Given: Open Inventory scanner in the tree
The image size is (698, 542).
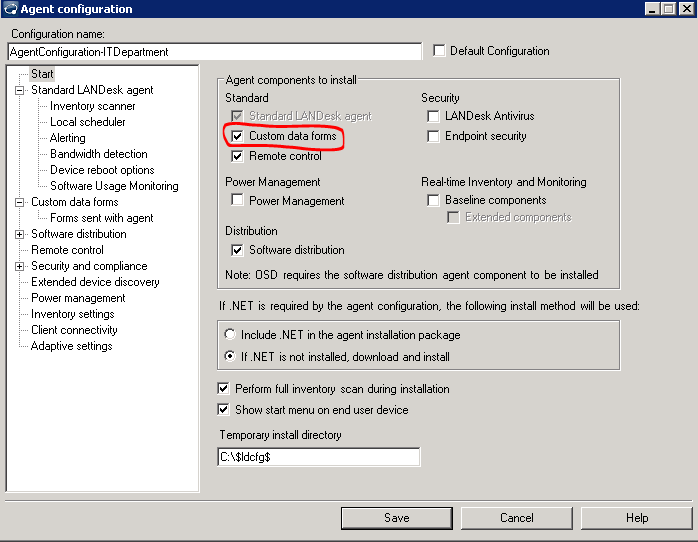Looking at the screenshot, I should click(x=93, y=106).
